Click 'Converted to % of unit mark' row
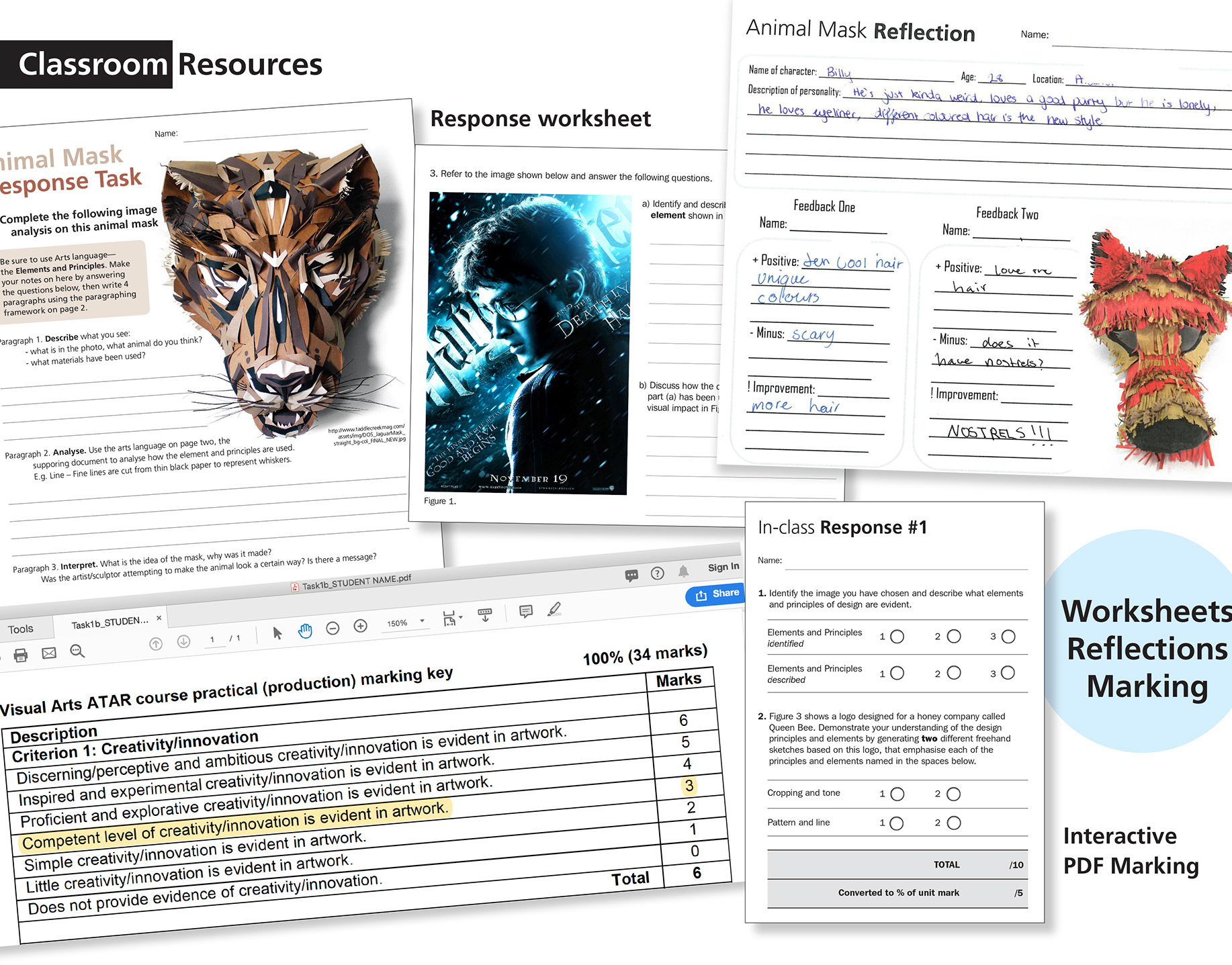 [x=897, y=893]
